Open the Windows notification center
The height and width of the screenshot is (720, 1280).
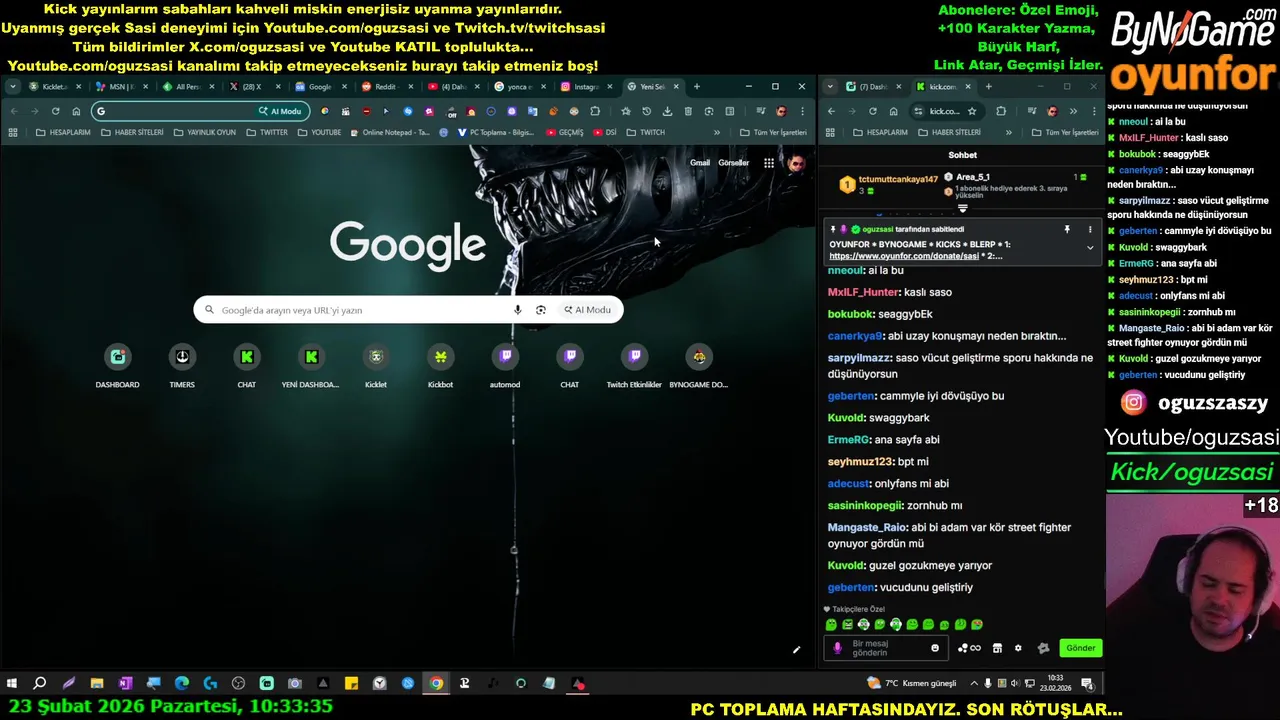(1087, 684)
